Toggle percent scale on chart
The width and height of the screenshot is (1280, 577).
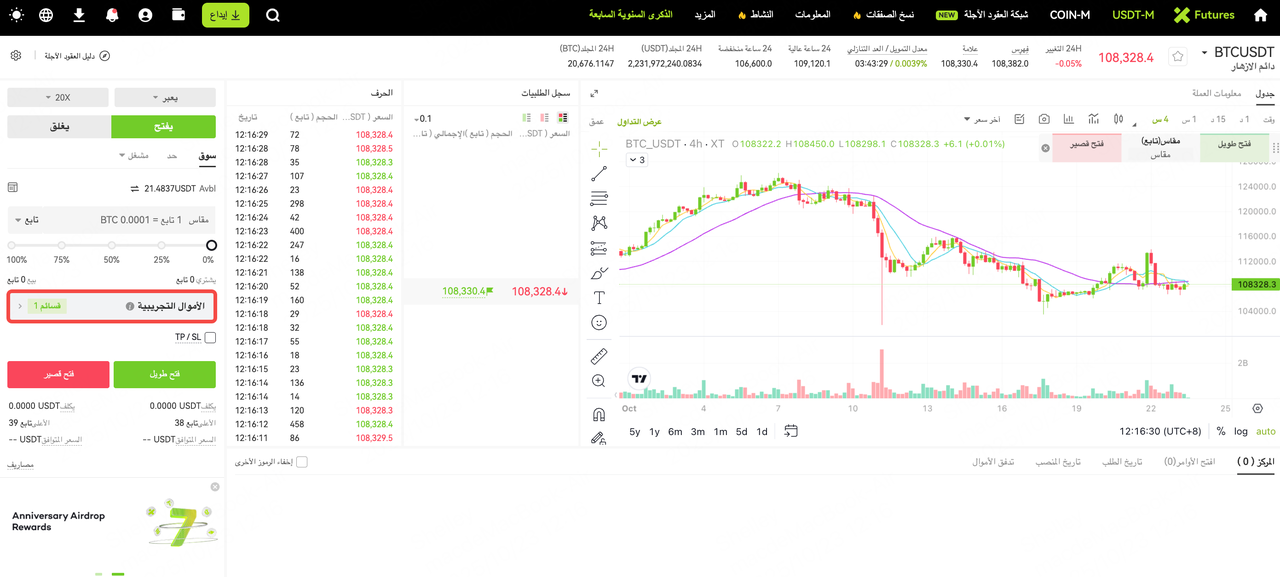click(x=1220, y=431)
